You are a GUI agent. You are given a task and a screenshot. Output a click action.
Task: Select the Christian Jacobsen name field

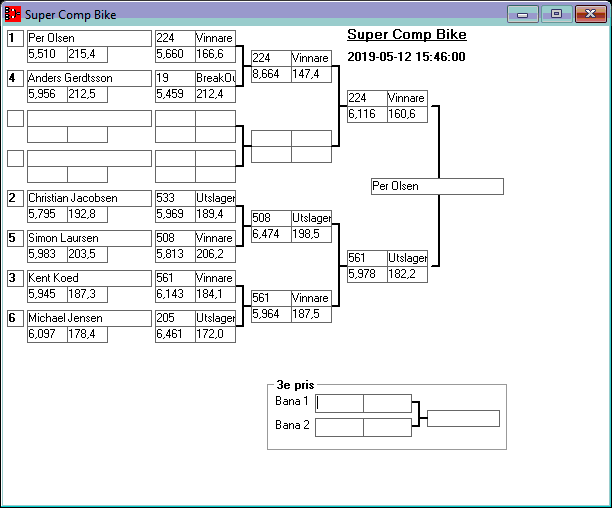(x=88, y=199)
